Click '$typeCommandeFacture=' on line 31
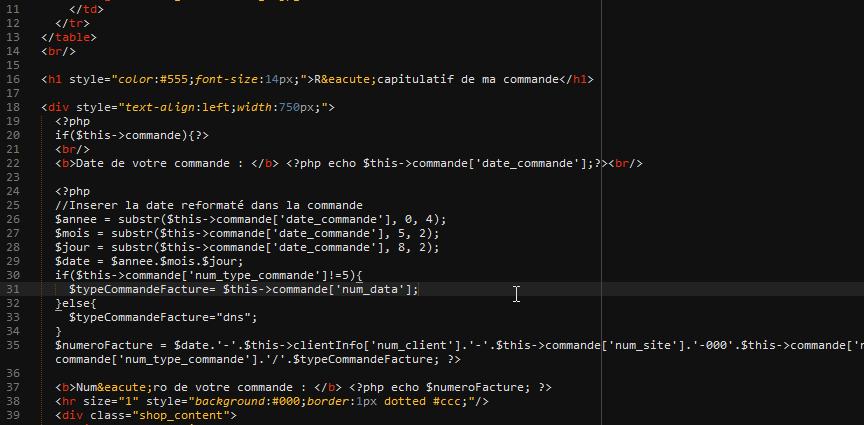 142,289
